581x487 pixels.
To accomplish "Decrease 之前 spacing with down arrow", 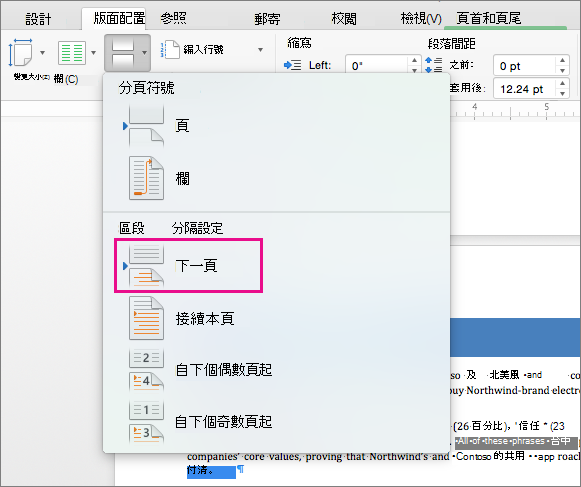I will (562, 70).
